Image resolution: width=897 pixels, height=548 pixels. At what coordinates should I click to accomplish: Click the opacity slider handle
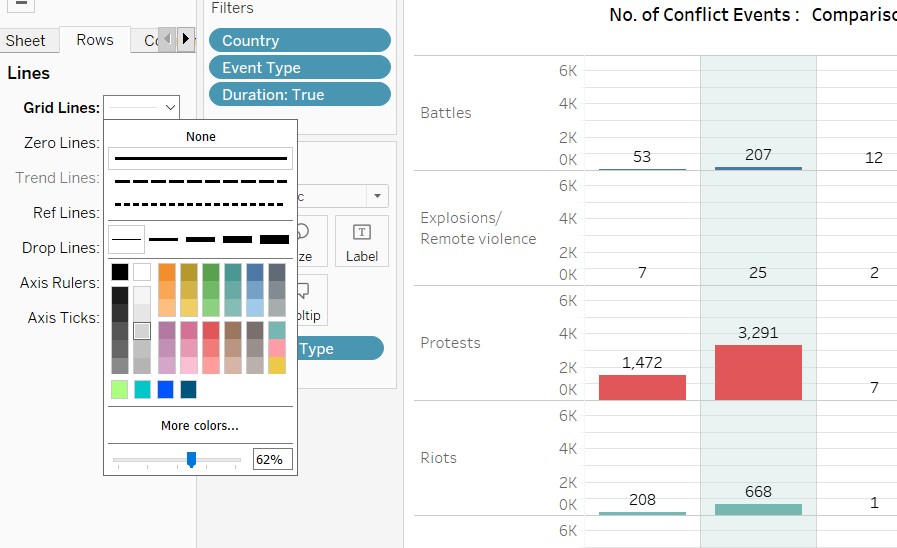pyautogui.click(x=191, y=459)
